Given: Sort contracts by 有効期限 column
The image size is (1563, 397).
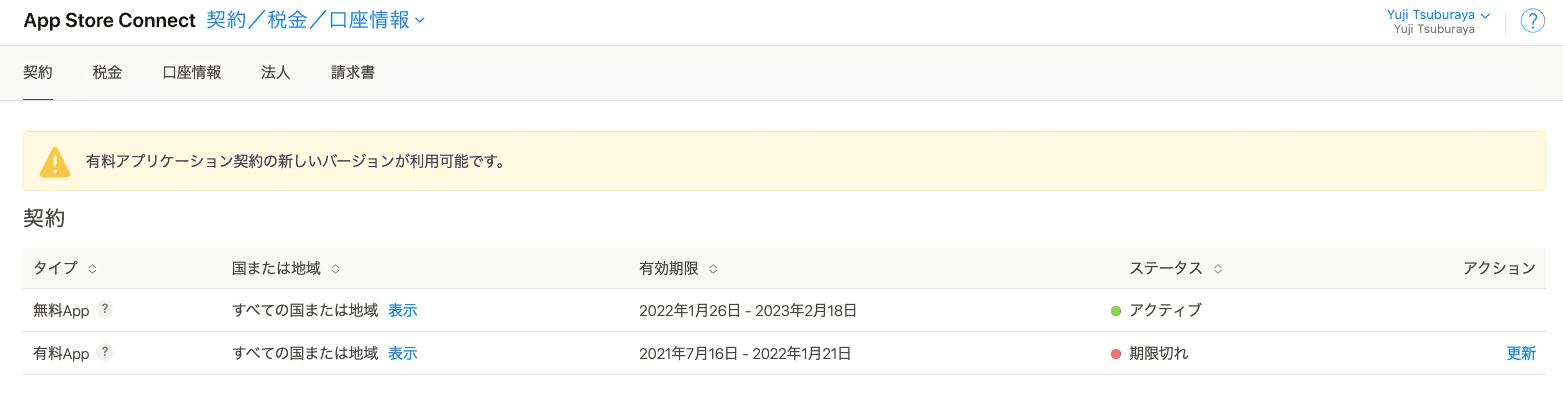Looking at the screenshot, I should click(678, 268).
